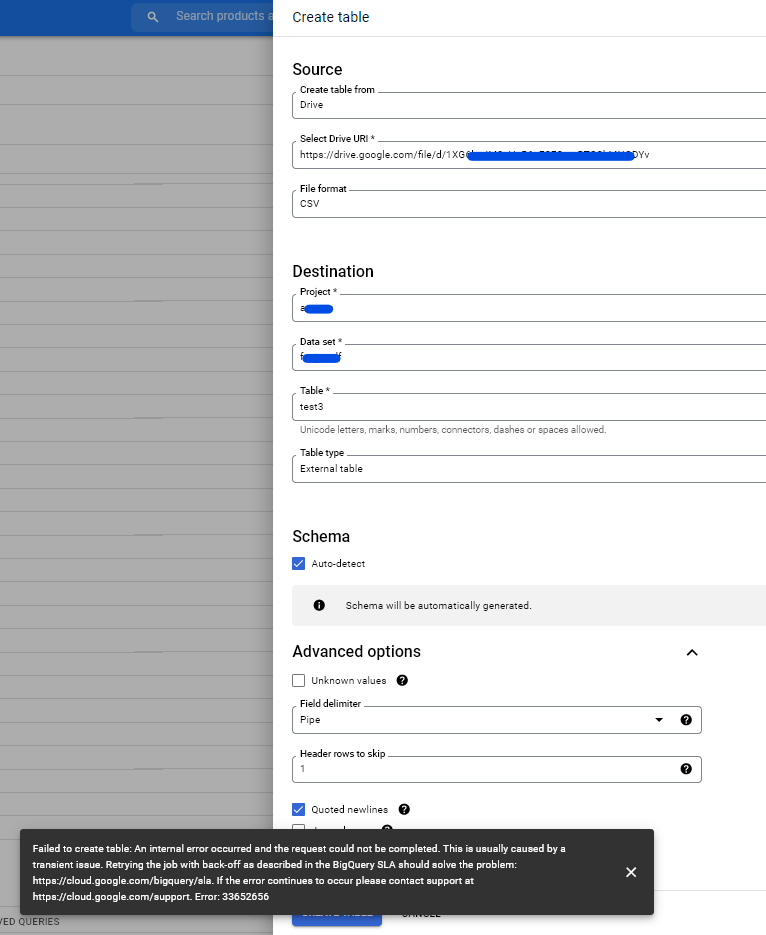Click the Schema will be automatically generated text
Screen dimensions: 766x935
439,605
